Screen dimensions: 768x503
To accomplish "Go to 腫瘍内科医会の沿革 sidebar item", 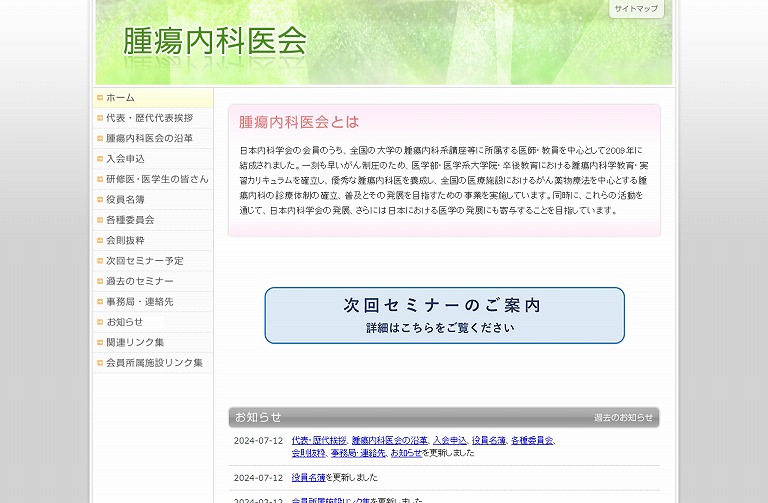I will pyautogui.click(x=149, y=138).
